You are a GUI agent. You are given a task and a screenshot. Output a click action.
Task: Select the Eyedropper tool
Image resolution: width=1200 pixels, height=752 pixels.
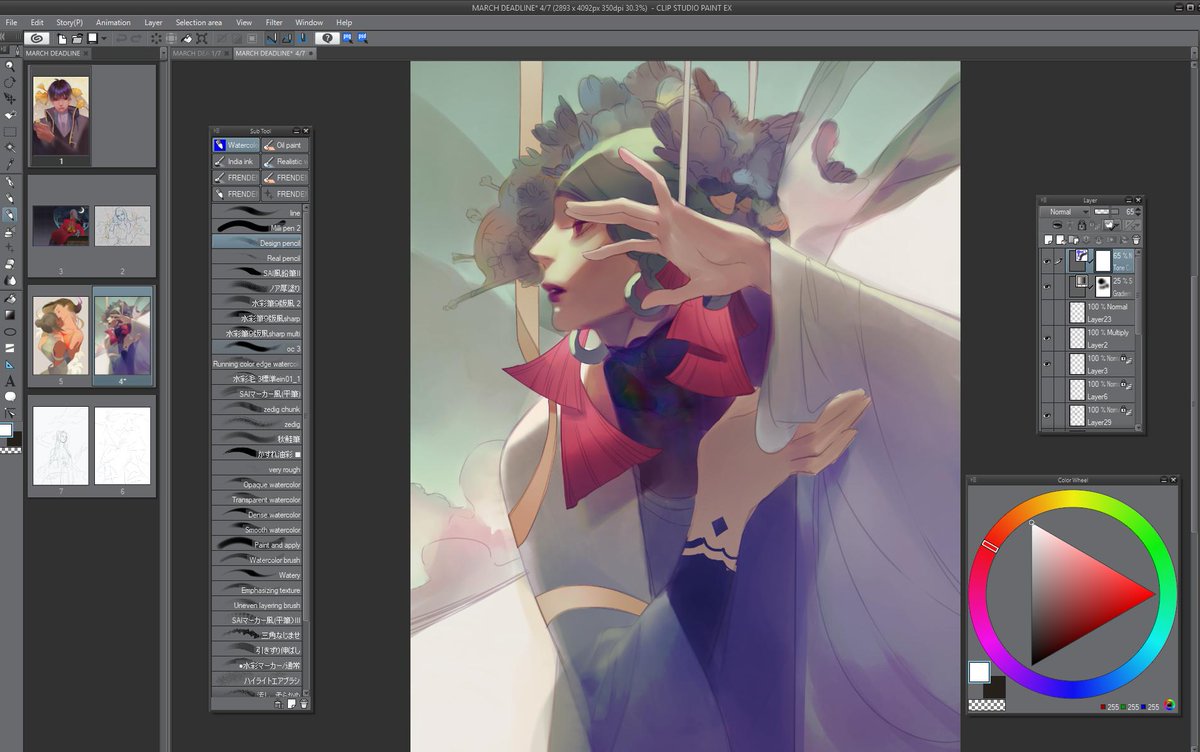click(x=10, y=163)
